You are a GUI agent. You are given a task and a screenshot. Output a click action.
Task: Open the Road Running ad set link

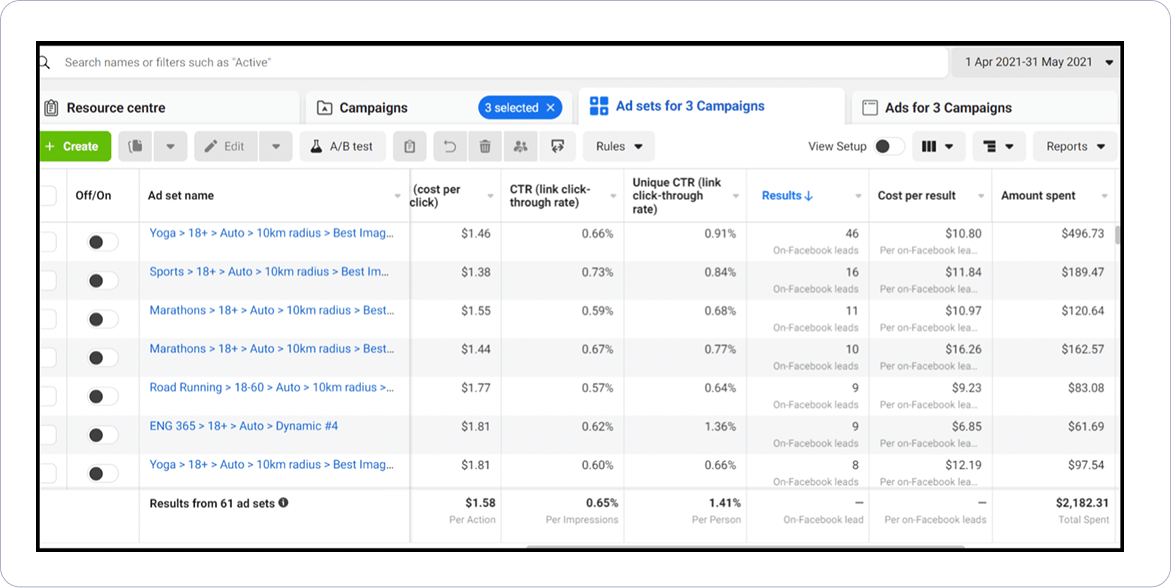pyautogui.click(x=271, y=387)
